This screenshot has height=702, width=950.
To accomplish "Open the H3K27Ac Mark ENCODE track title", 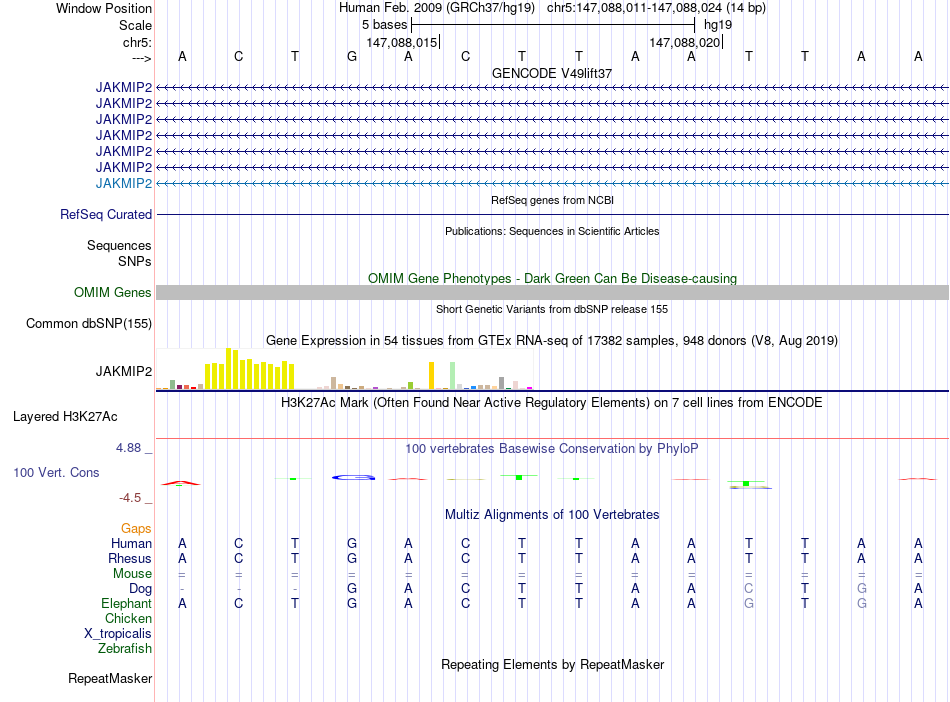I will pyautogui.click(x=552, y=403).
